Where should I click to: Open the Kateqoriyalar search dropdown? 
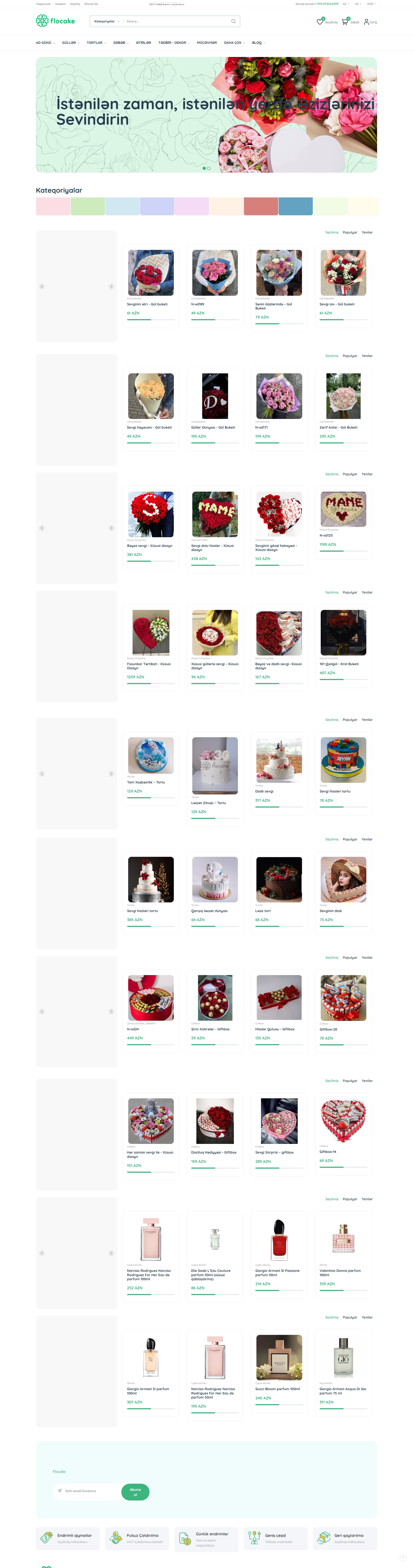(107, 21)
